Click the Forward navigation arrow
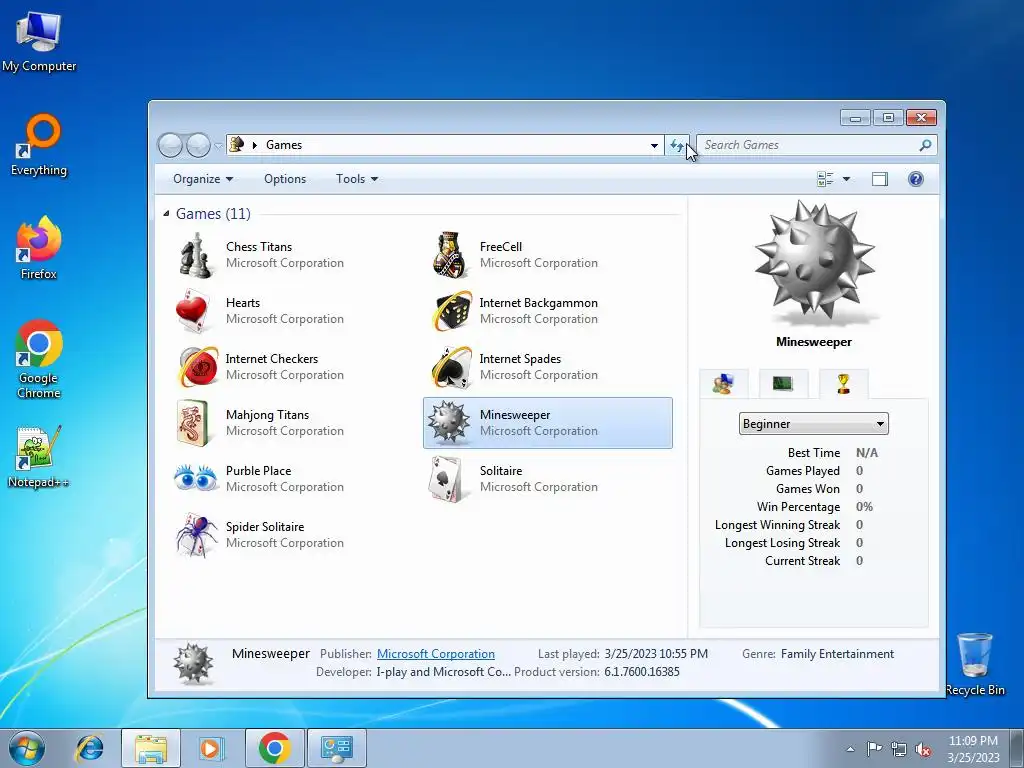This screenshot has width=1024, height=768. click(198, 145)
